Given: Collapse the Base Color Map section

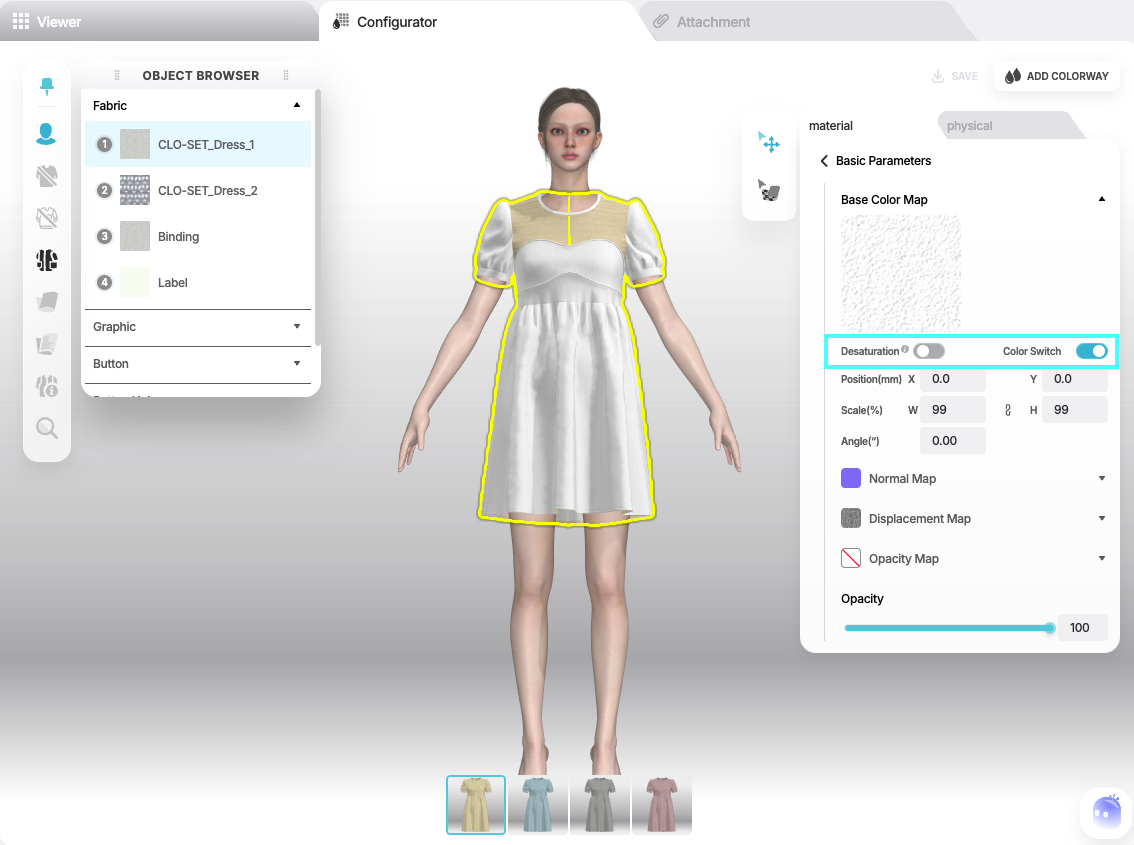Looking at the screenshot, I should pyautogui.click(x=1101, y=199).
